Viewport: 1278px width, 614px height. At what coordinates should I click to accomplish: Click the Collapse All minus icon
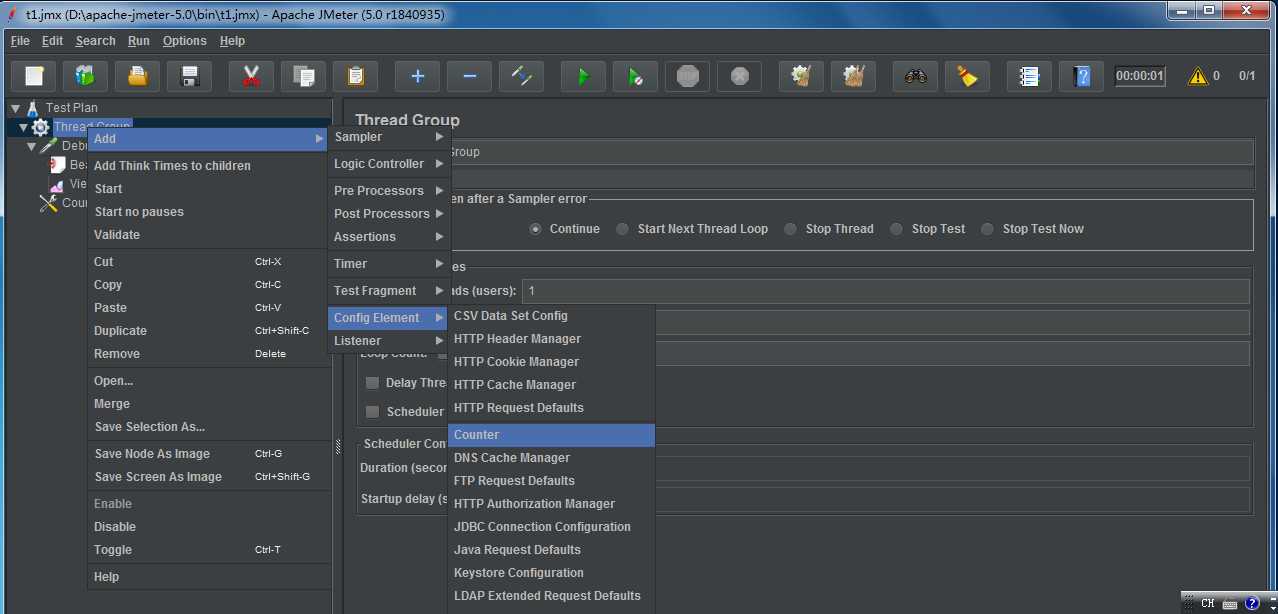(469, 76)
